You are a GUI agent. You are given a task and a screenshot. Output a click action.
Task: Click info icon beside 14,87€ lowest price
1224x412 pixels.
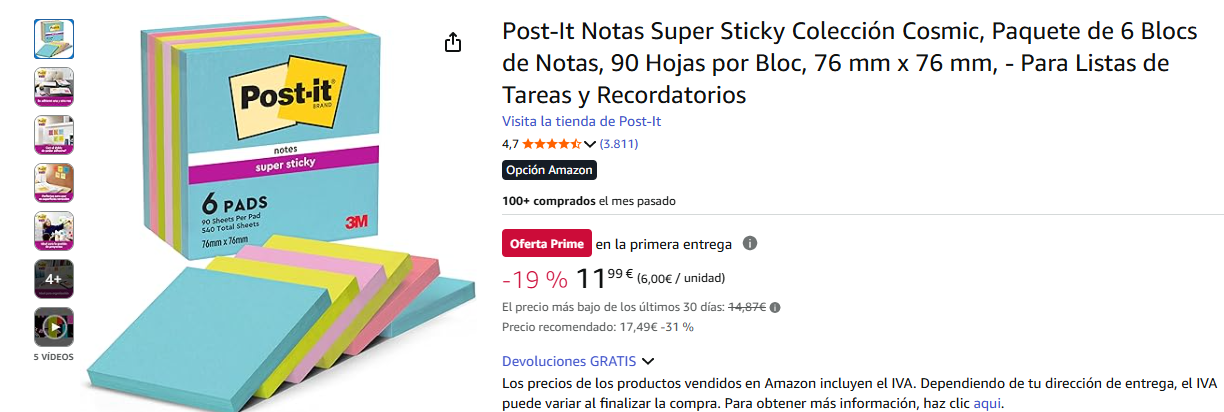[x=775, y=308]
